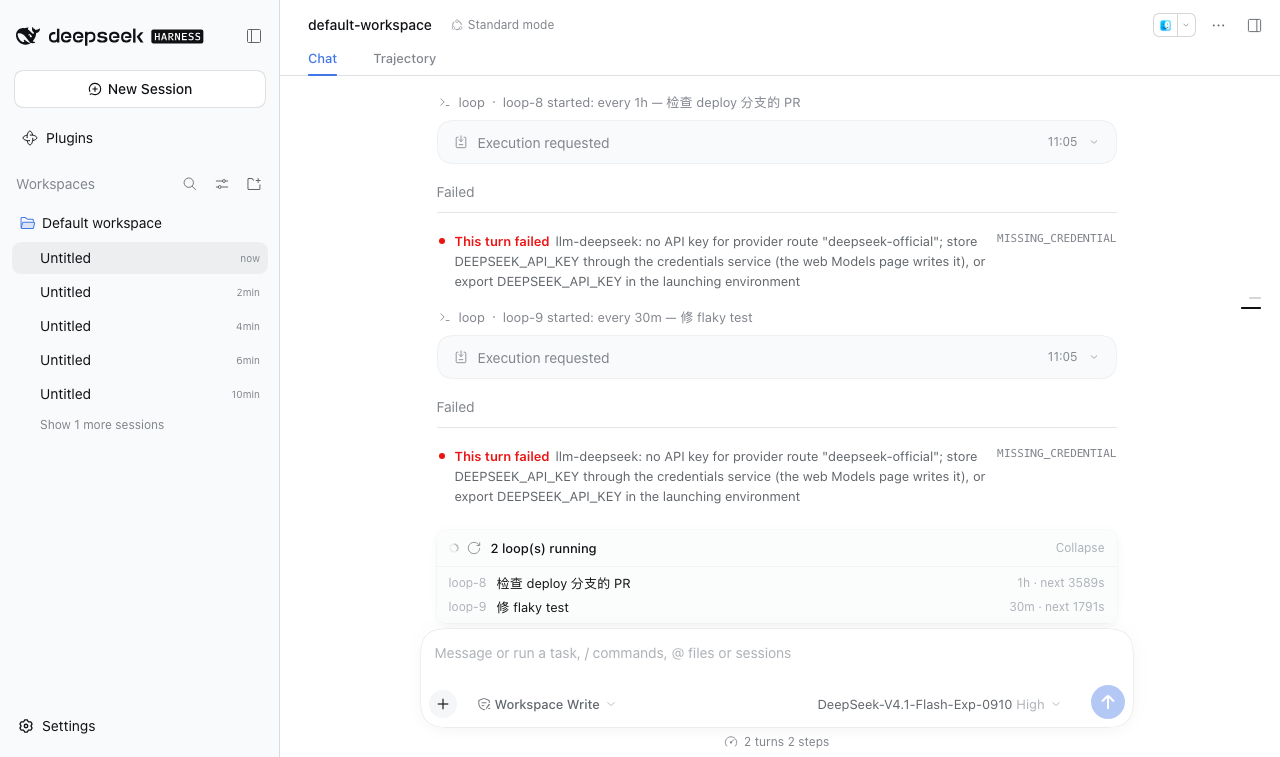Open the Untitled session from 4min
Screen dimensions: 1280x757
pos(140,326)
